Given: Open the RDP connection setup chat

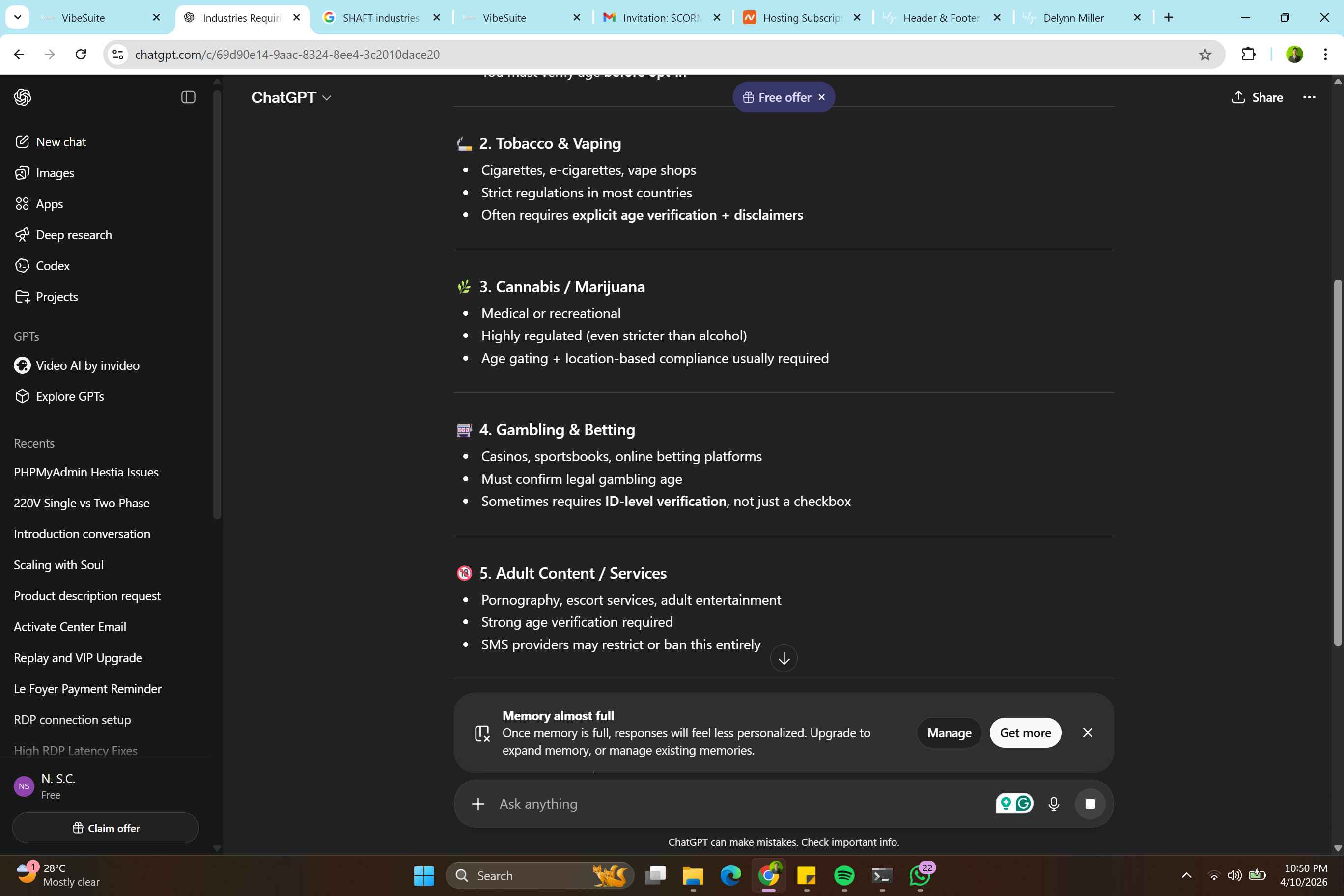Looking at the screenshot, I should coord(73,720).
